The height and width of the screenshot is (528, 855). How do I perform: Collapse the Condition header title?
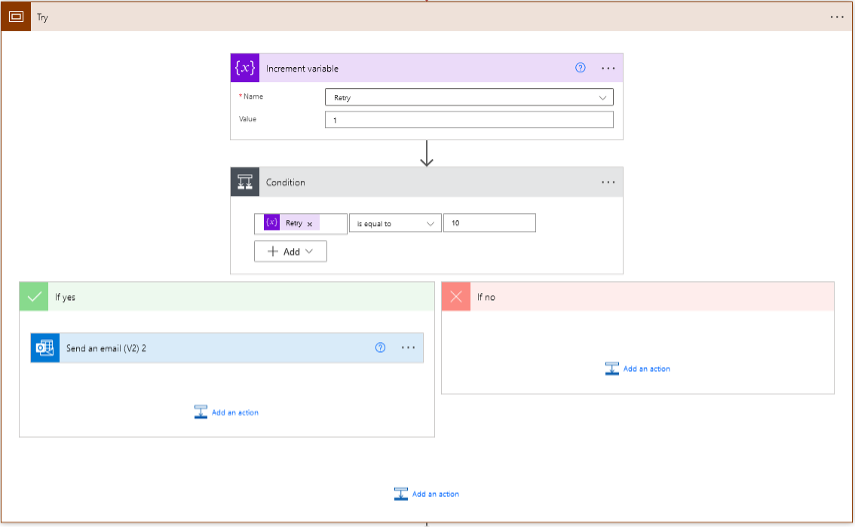click(x=285, y=182)
